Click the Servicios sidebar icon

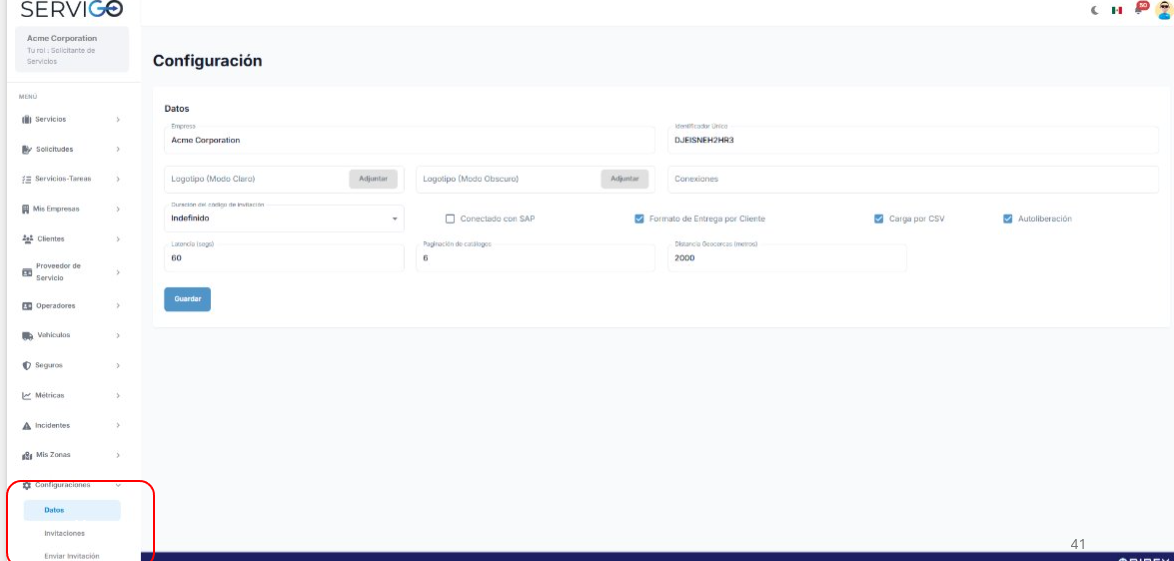[x=27, y=119]
